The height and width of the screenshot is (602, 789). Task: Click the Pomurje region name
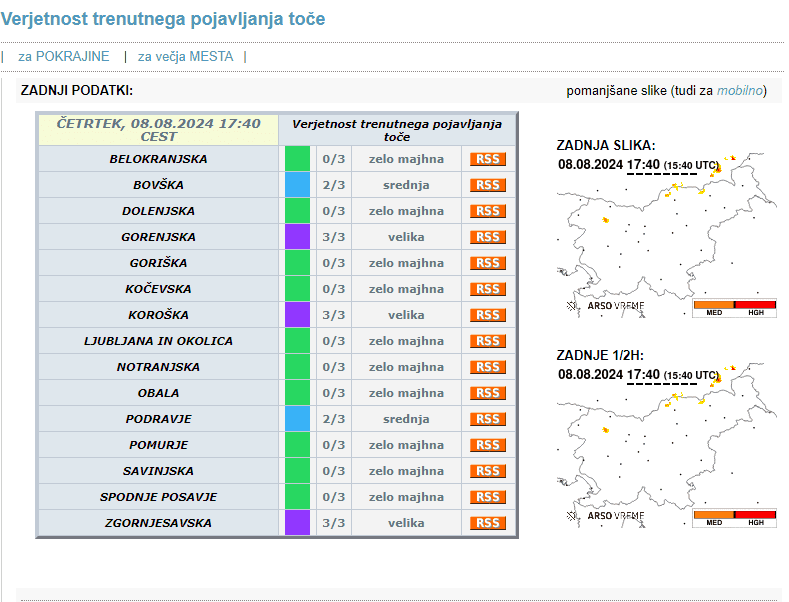click(x=158, y=445)
